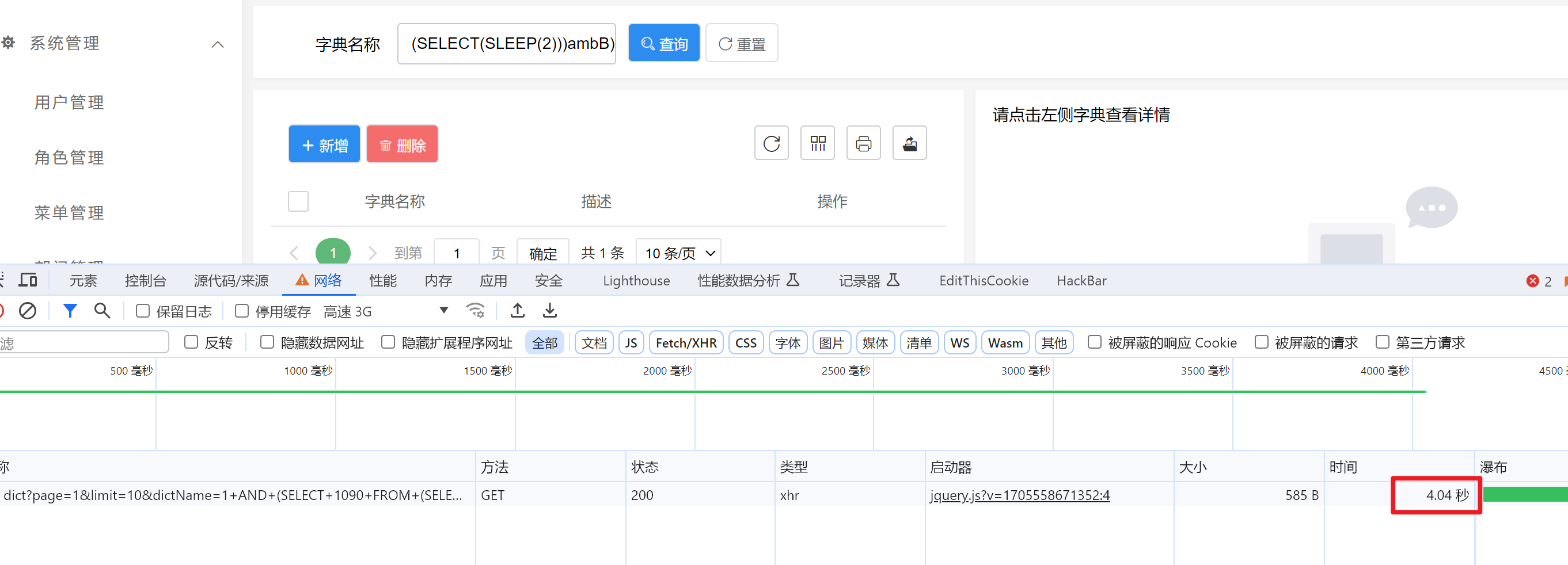Go to the previous page arrow
This screenshot has height=565, width=1568.
click(x=294, y=253)
